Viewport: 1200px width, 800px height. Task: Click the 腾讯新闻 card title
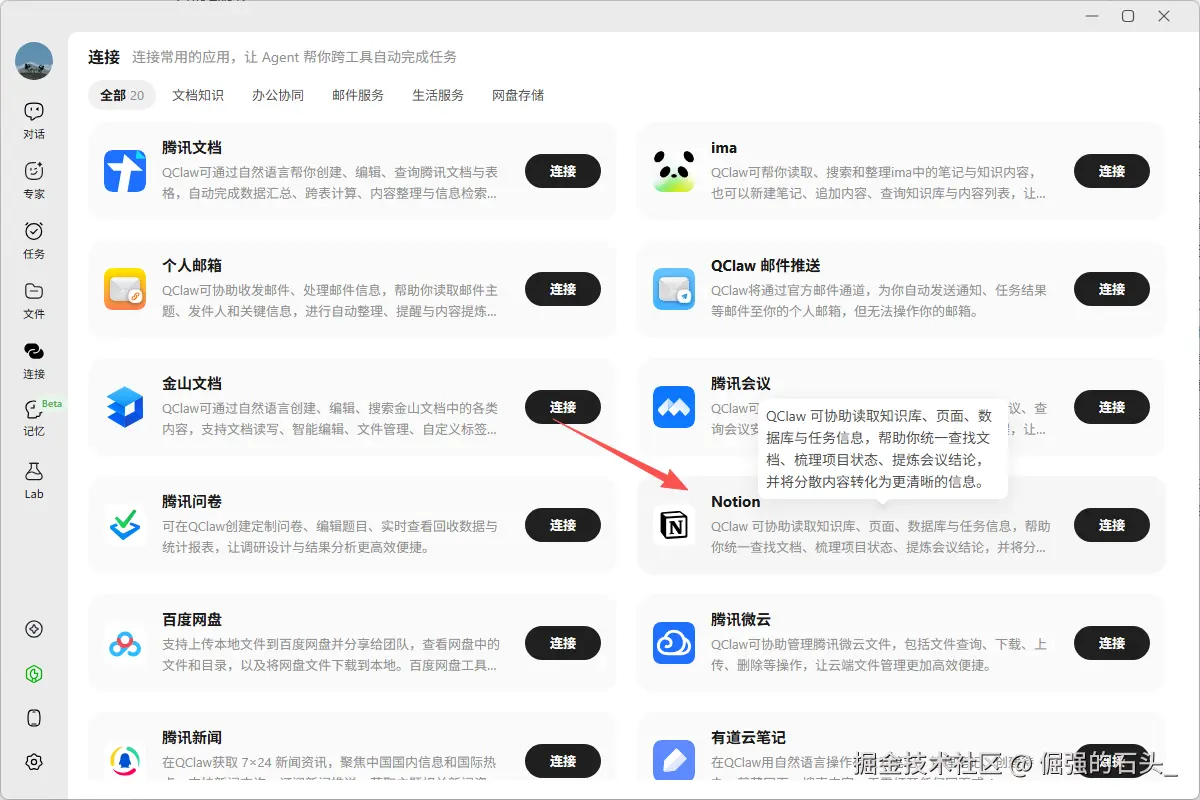(192, 738)
